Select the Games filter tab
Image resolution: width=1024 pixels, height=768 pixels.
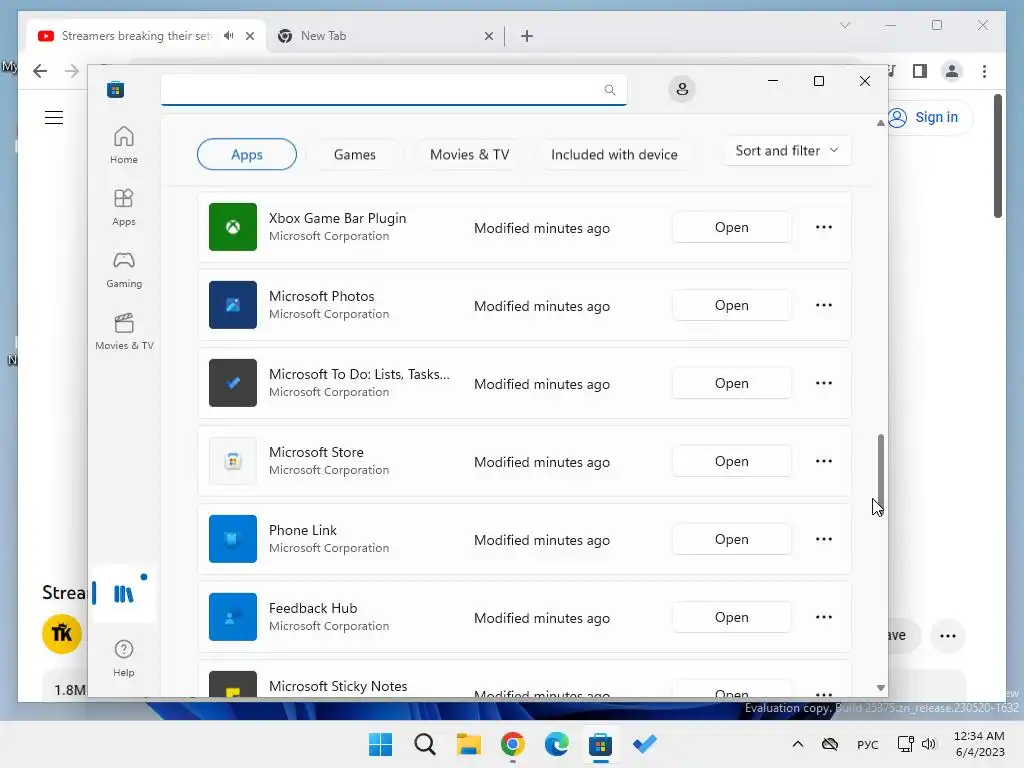[355, 155]
